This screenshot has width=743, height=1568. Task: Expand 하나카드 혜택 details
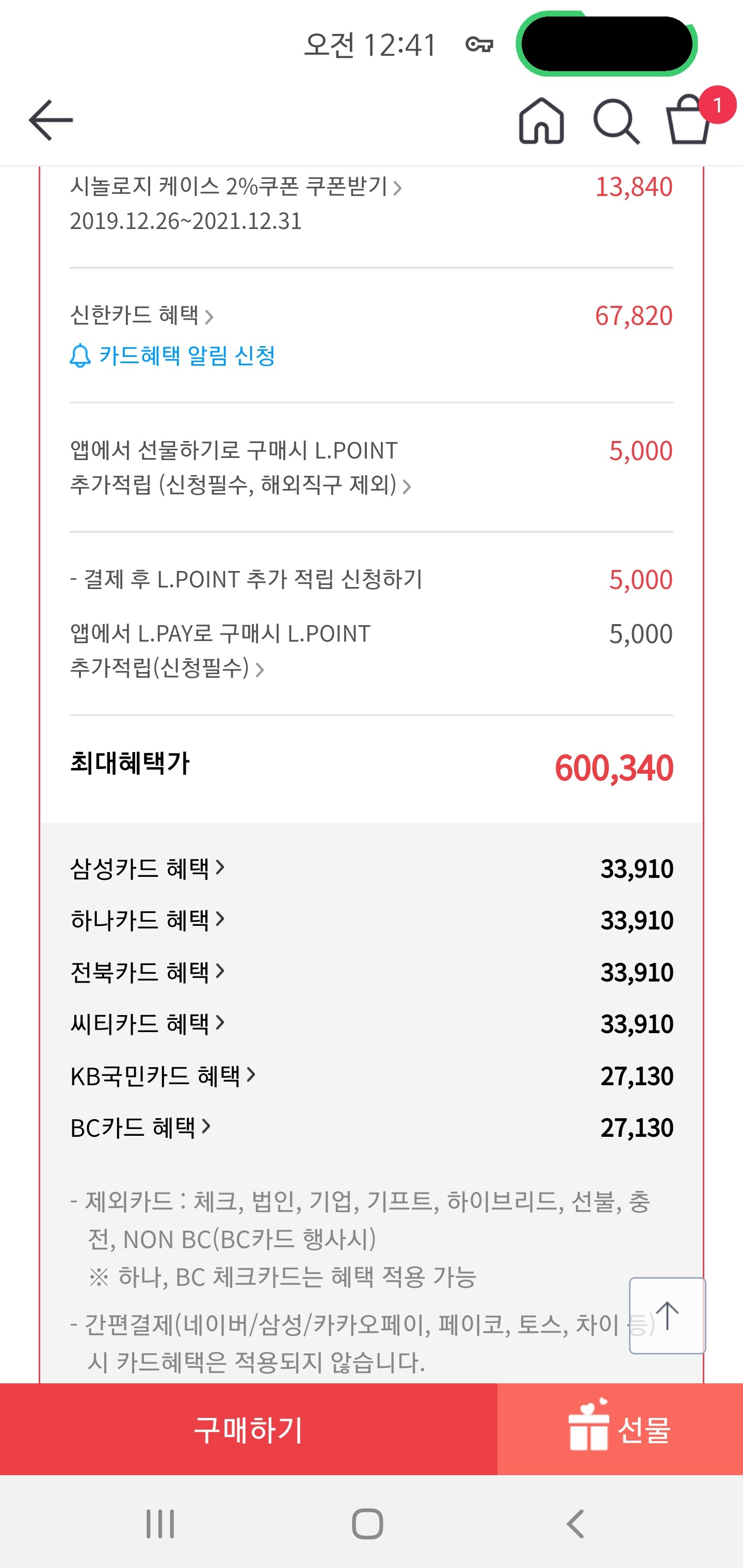coord(148,920)
